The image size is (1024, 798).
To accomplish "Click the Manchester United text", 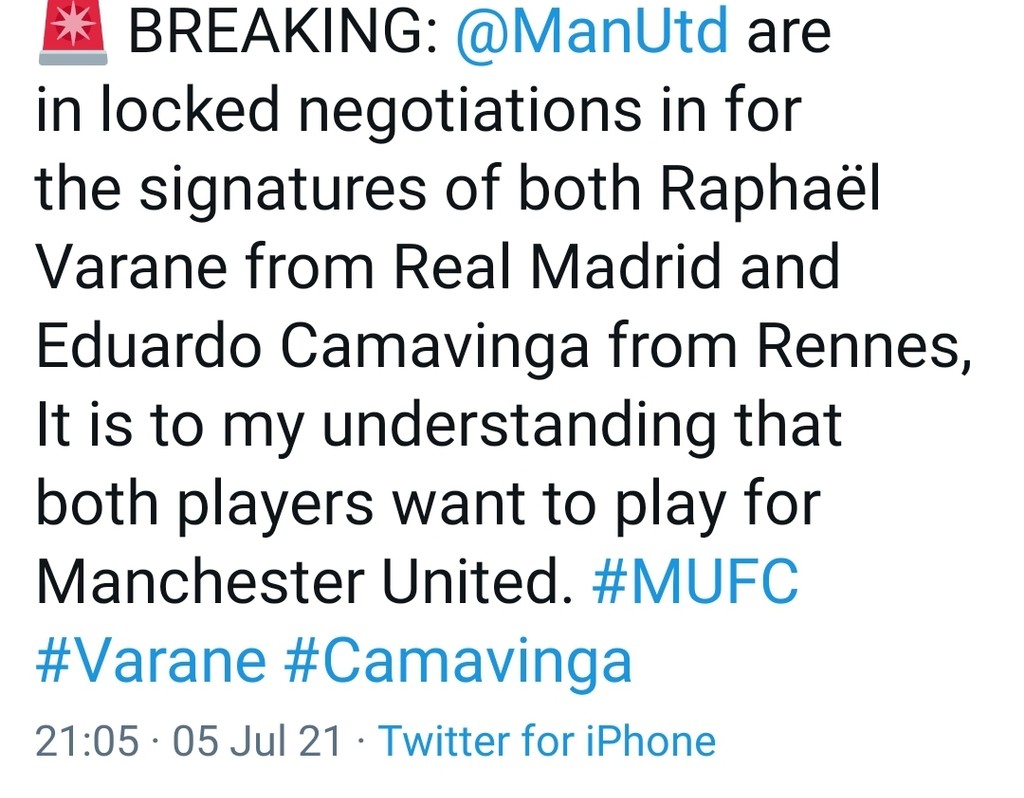I will 296,582.
